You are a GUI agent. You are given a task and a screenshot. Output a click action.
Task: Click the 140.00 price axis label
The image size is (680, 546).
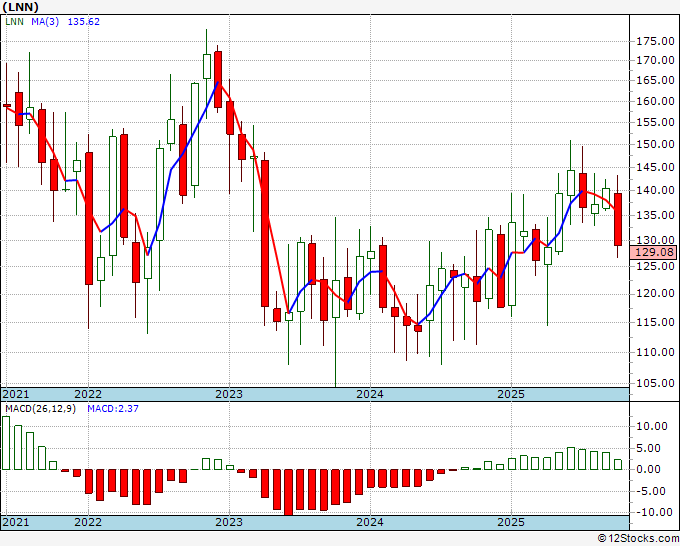(655, 190)
